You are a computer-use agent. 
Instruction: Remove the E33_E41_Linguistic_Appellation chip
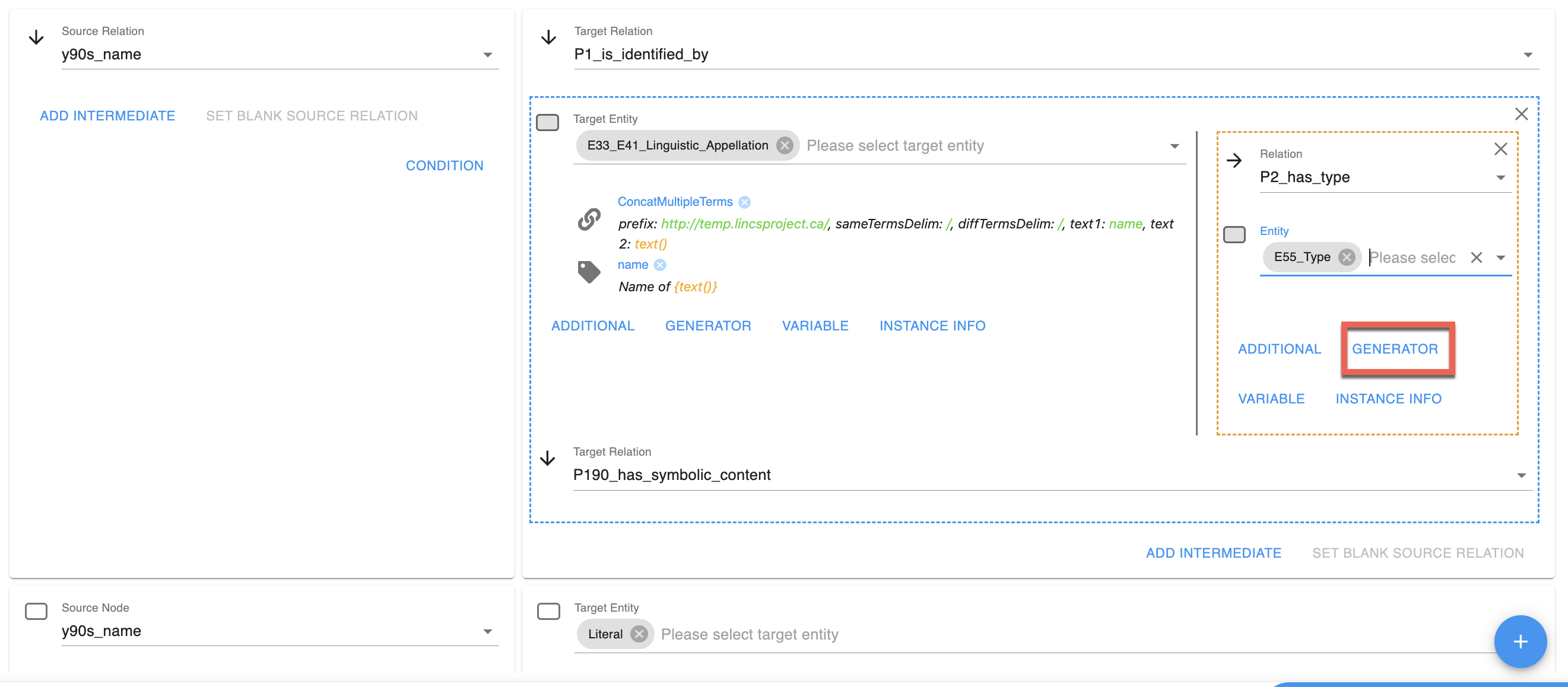pos(785,145)
